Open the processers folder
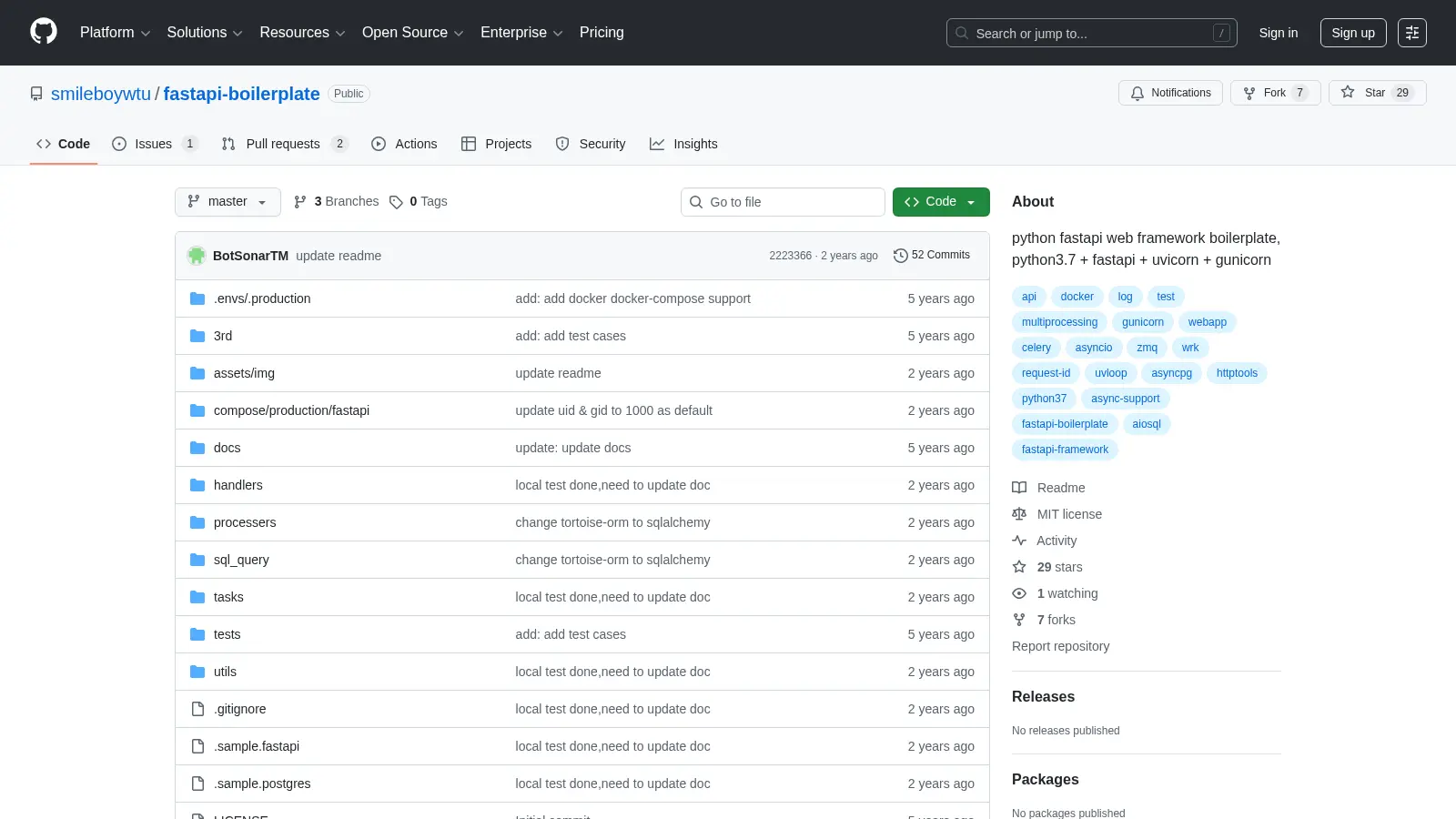 tap(245, 522)
